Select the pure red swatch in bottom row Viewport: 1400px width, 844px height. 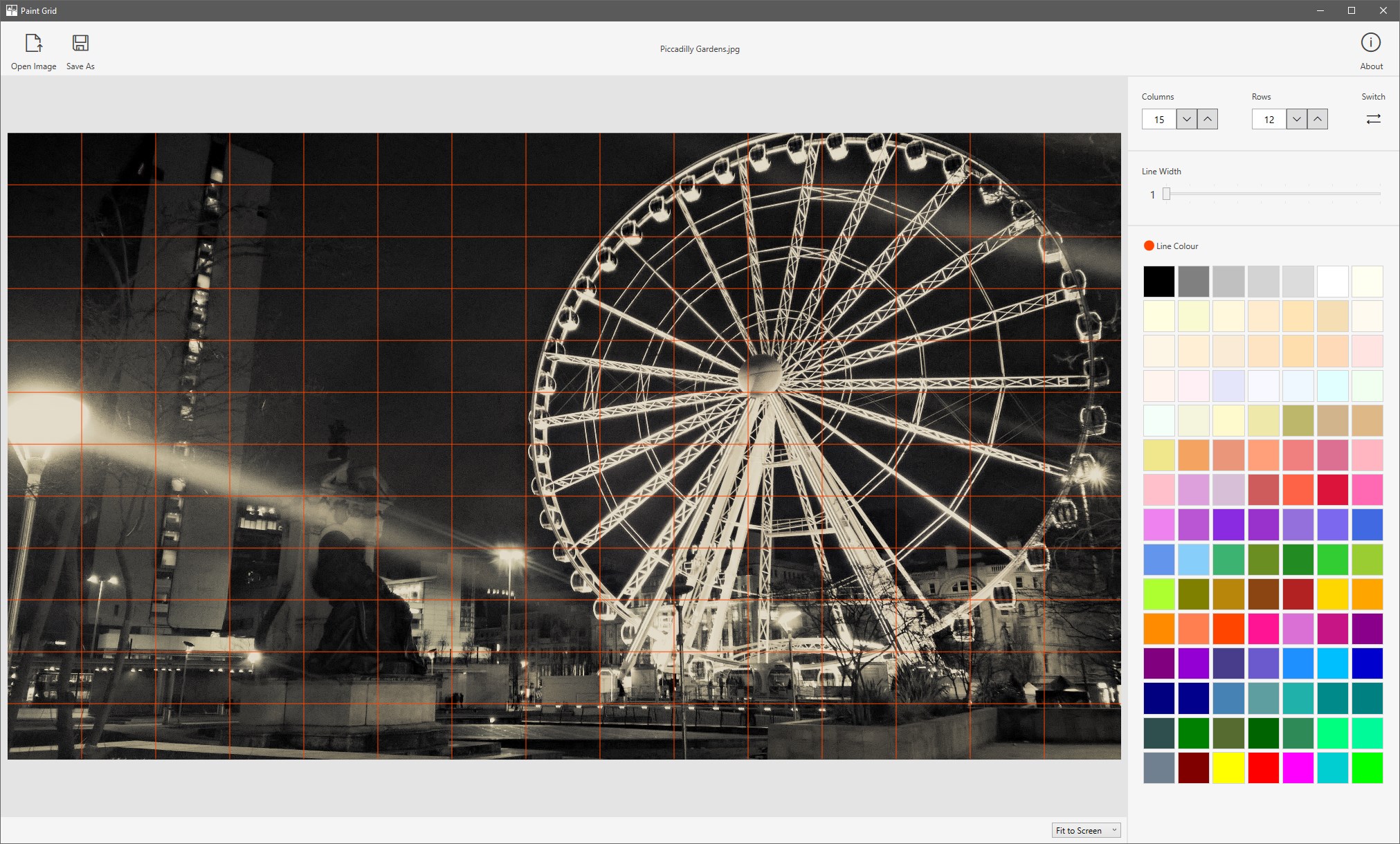point(1263,768)
